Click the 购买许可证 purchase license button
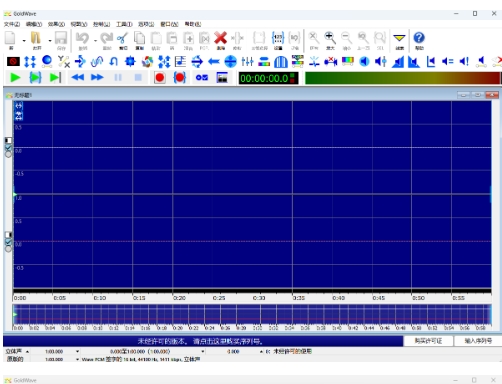502x384 pixels. (428, 341)
